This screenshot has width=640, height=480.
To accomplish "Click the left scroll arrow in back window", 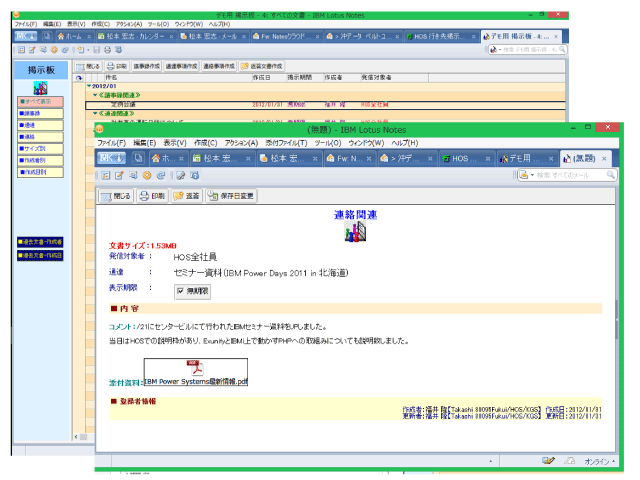I will pyautogui.click(x=76, y=437).
